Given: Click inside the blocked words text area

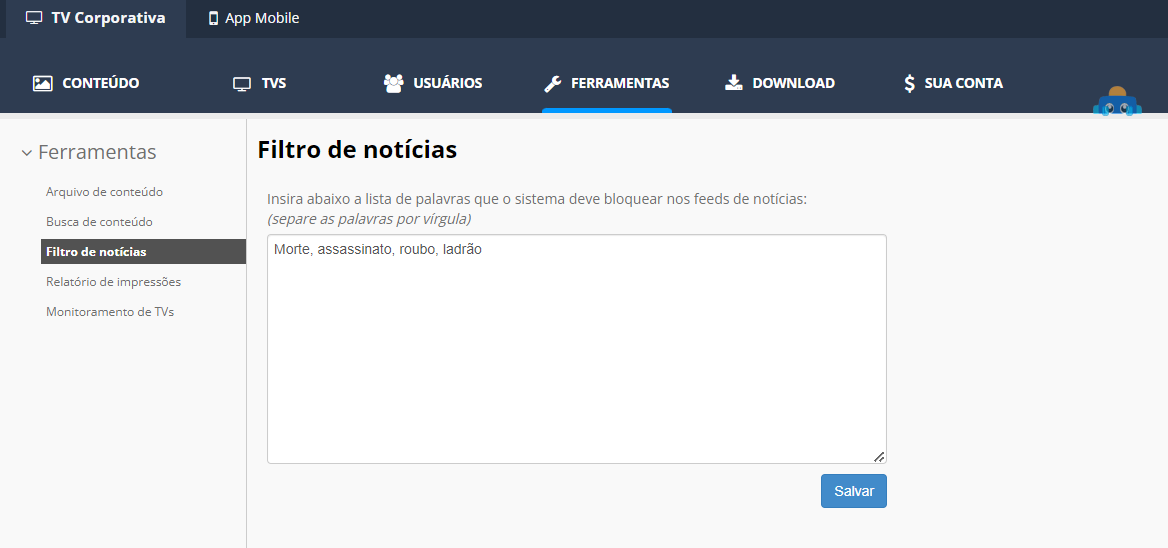Looking at the screenshot, I should tap(577, 349).
